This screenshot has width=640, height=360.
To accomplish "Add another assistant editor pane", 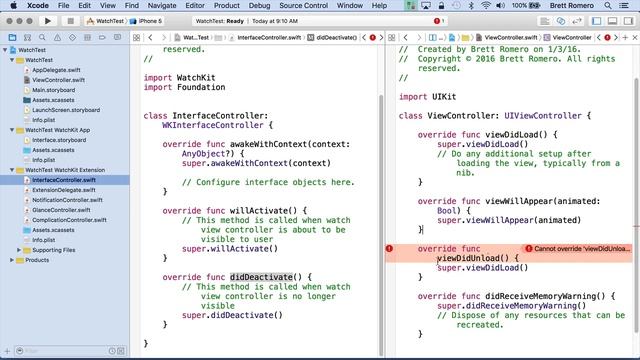I will coord(625,38).
